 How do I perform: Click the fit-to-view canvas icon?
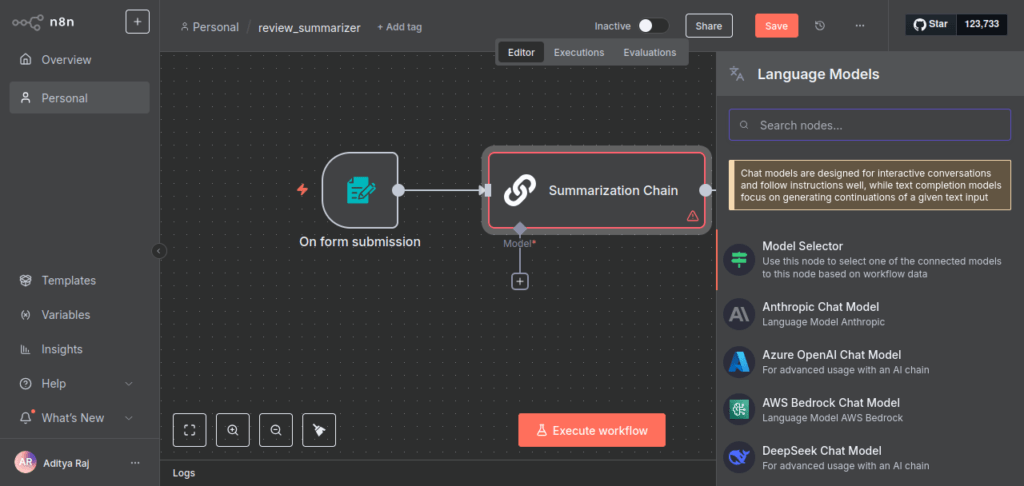point(189,430)
